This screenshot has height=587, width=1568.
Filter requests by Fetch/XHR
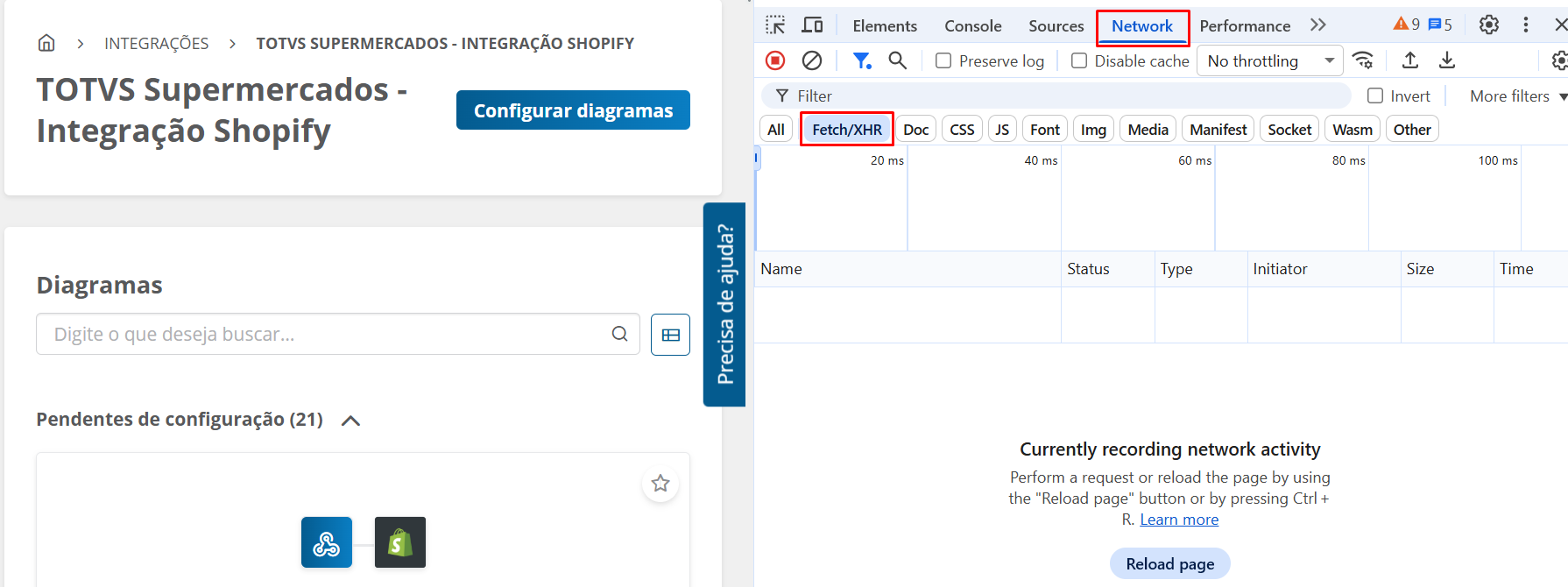point(847,129)
